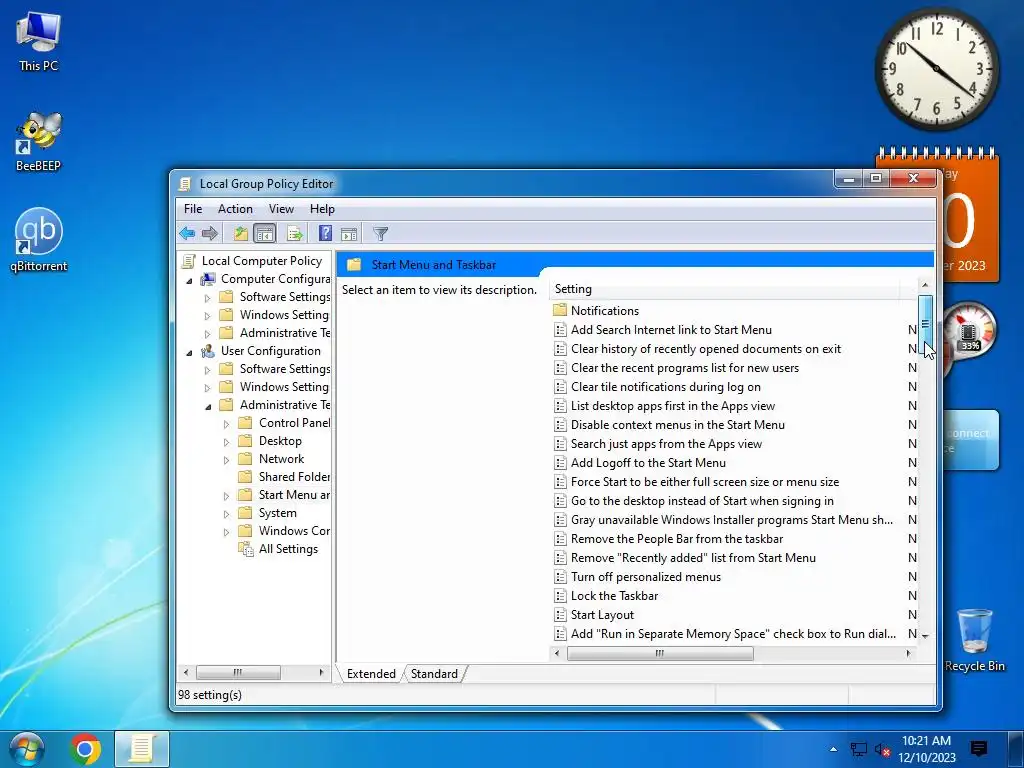The image size is (1024, 768).
Task: Select 'List desktop apps first in the Apps view'
Action: (673, 406)
